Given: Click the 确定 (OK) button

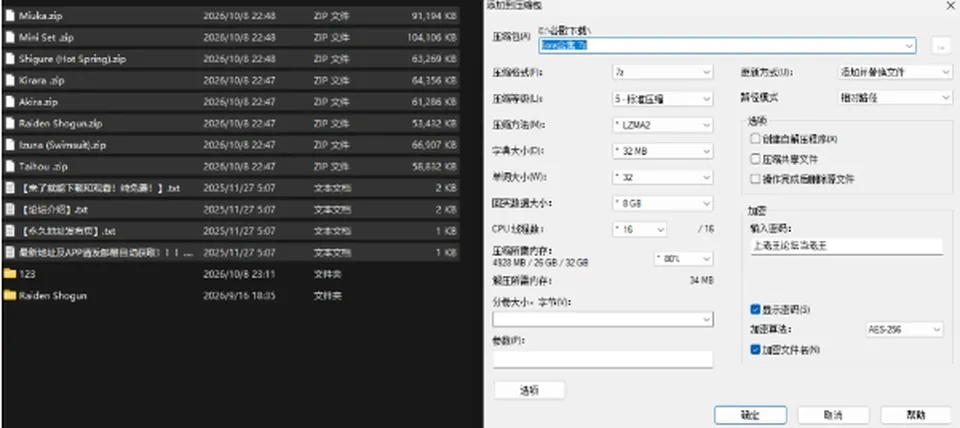Looking at the screenshot, I should click(751, 415).
